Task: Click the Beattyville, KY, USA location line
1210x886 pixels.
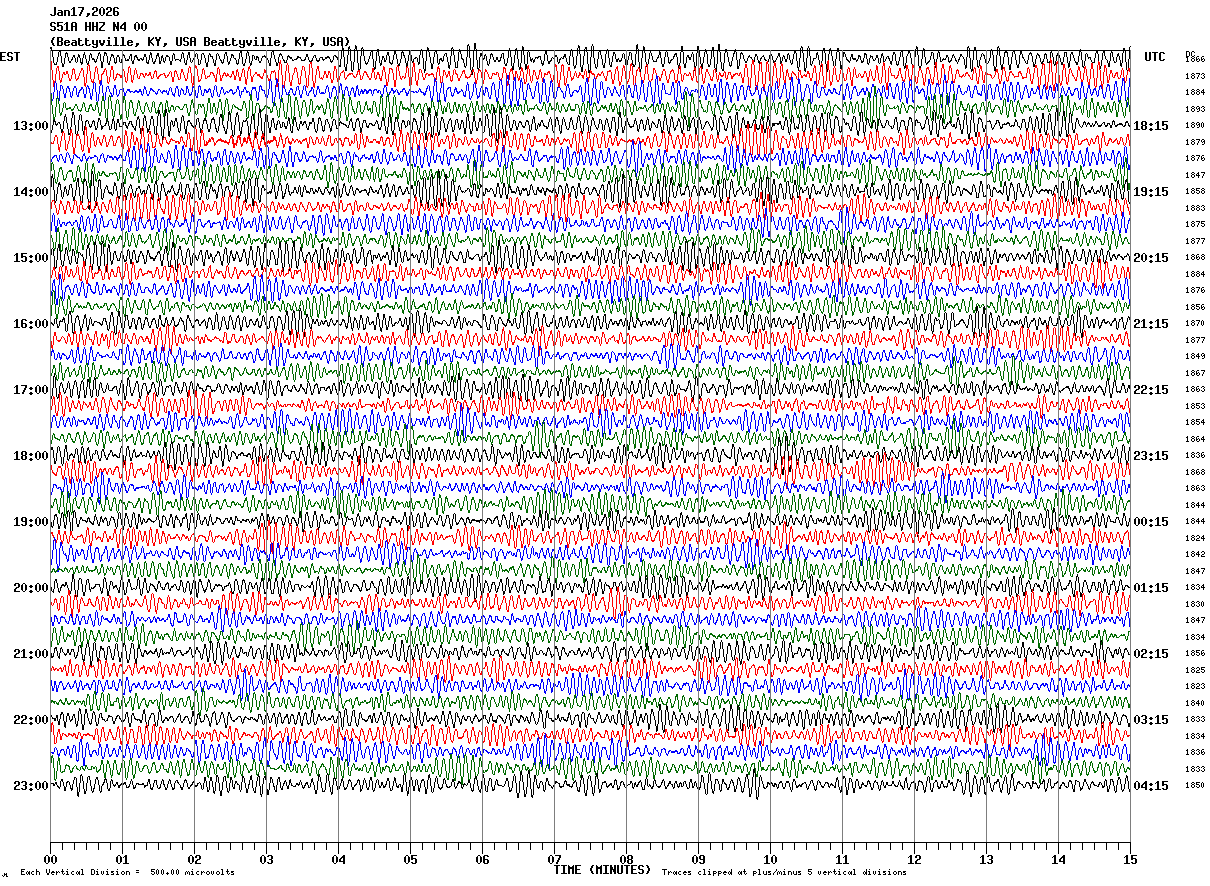Action: pyautogui.click(x=200, y=42)
